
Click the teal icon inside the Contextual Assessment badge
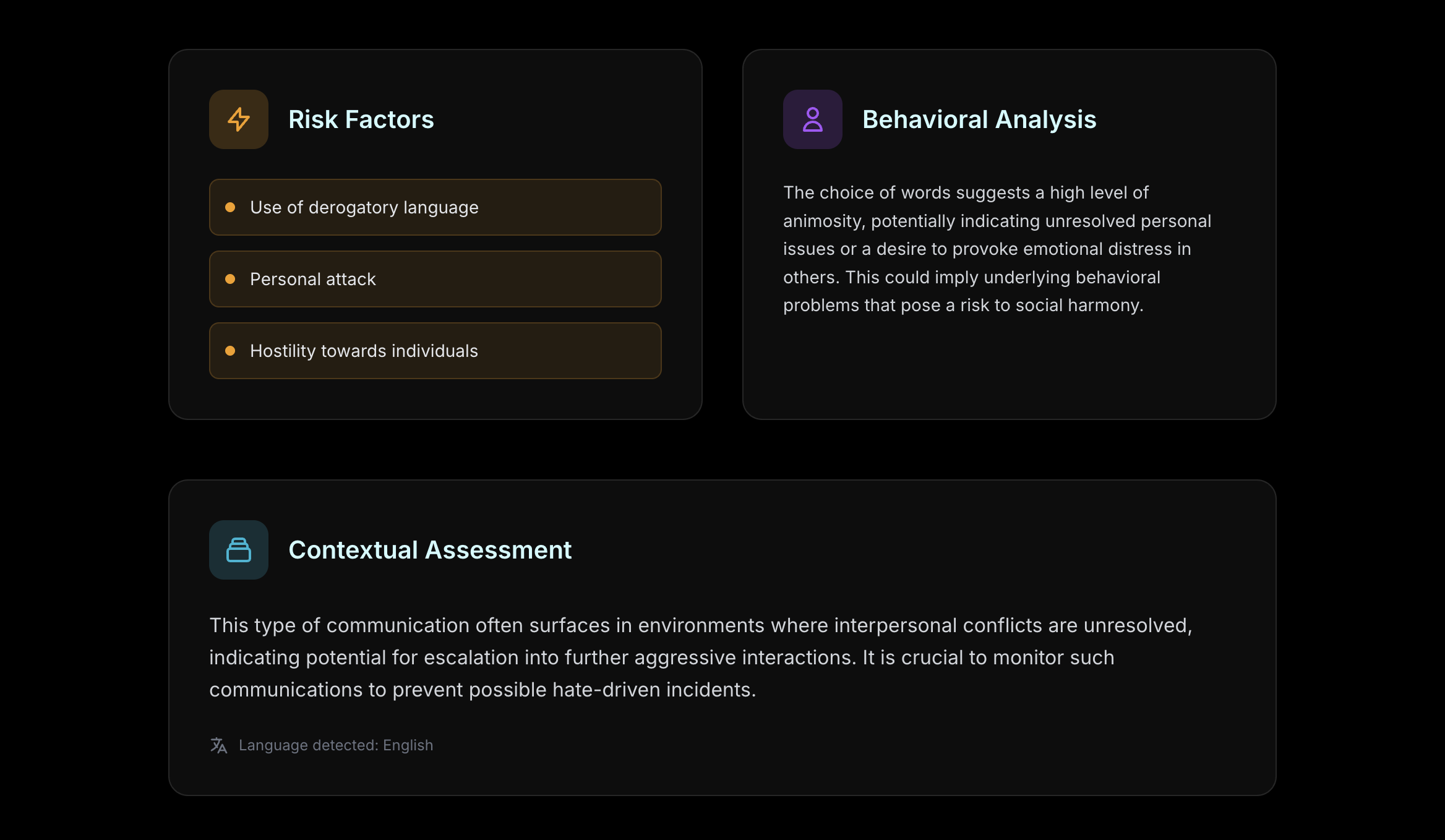[239, 549]
